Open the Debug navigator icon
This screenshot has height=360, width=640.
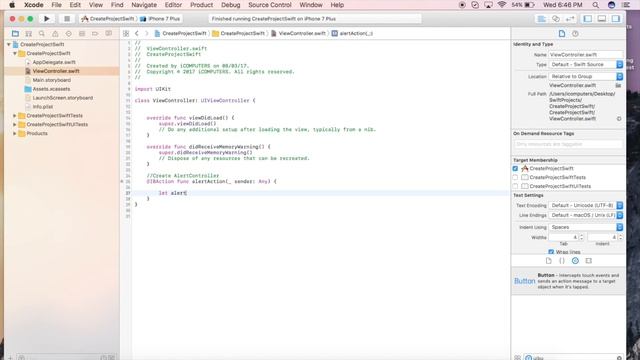coord(82,33)
